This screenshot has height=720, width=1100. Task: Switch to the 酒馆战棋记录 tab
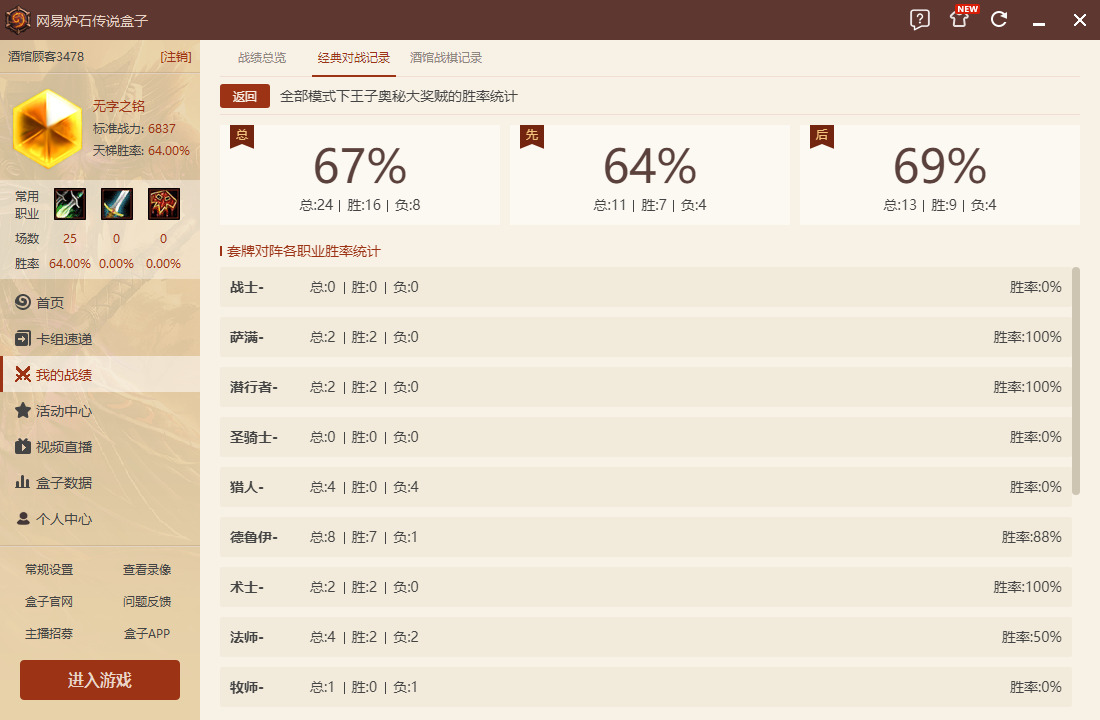tap(446, 58)
